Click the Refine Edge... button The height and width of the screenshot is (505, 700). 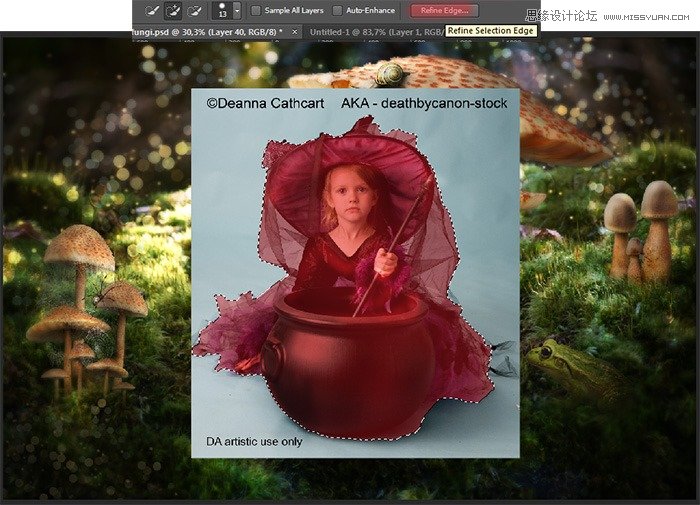(x=444, y=10)
